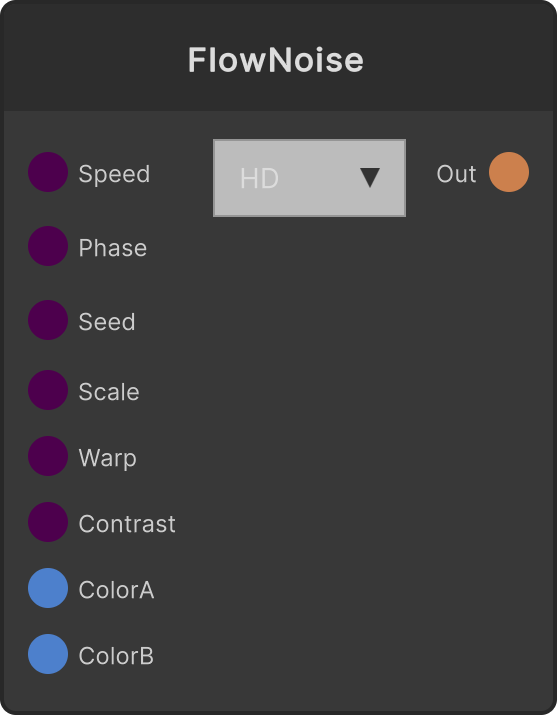The image size is (557, 715).
Task: Select the Warp input socket
Action: (48, 456)
